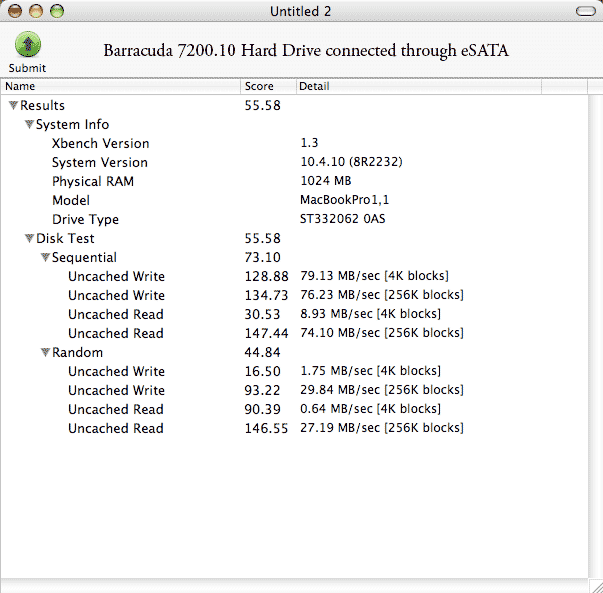Select the System Version row

tap(294, 162)
